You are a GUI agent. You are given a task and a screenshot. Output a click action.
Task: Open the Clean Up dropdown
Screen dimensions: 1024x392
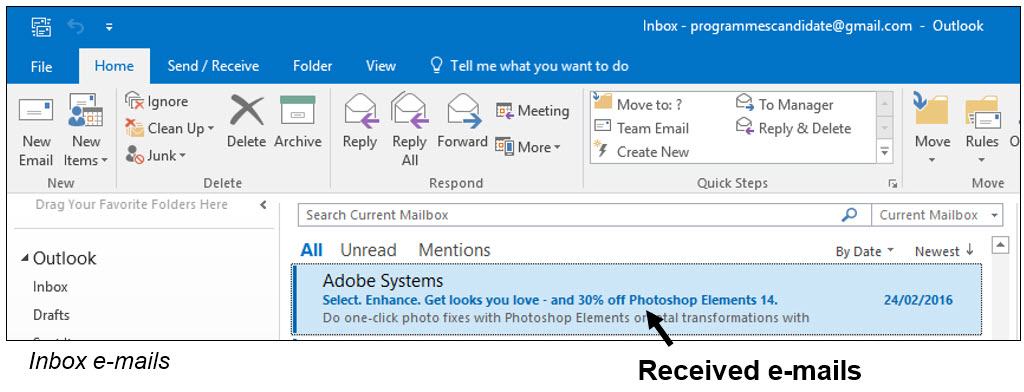point(170,128)
